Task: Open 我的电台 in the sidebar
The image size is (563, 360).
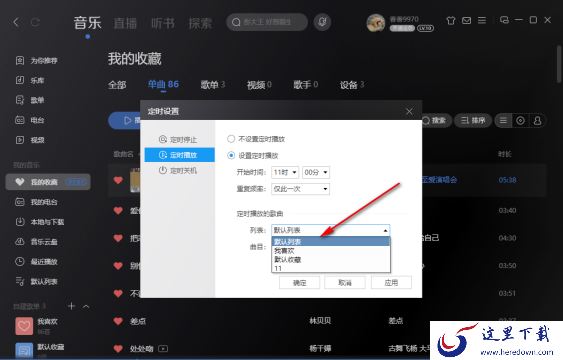Action: [36, 202]
